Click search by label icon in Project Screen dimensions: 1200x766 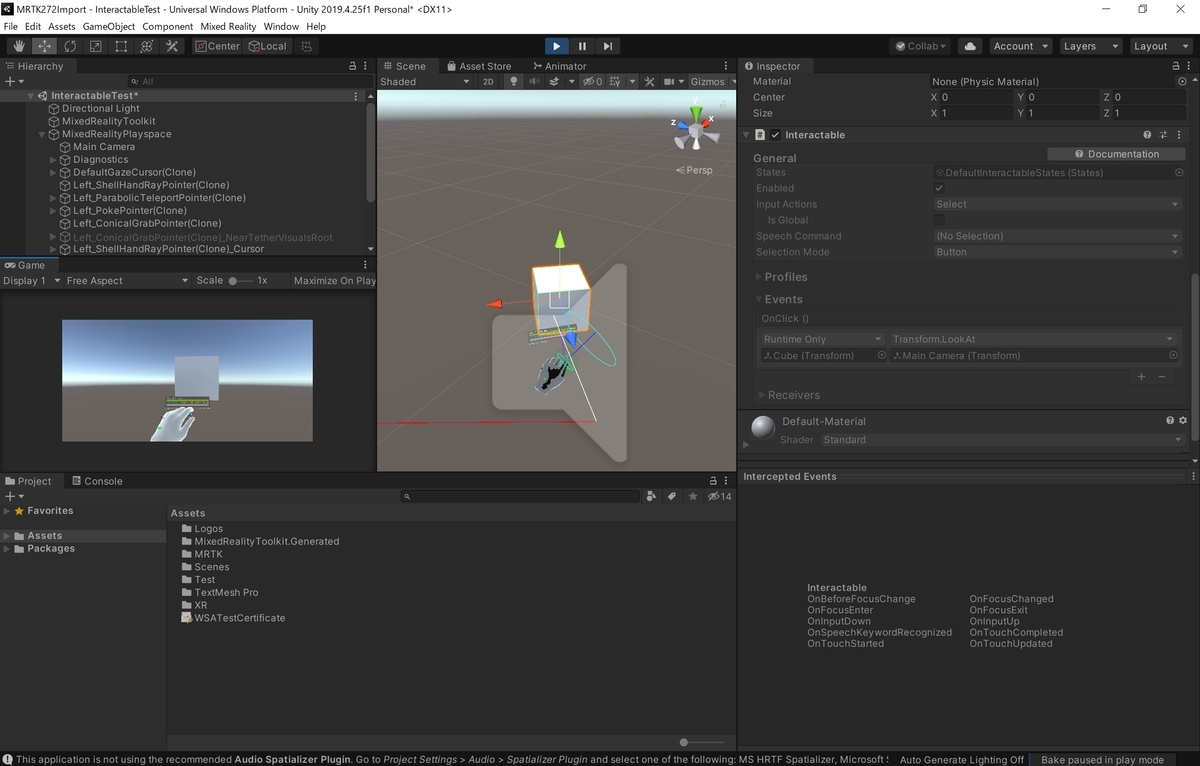point(672,496)
